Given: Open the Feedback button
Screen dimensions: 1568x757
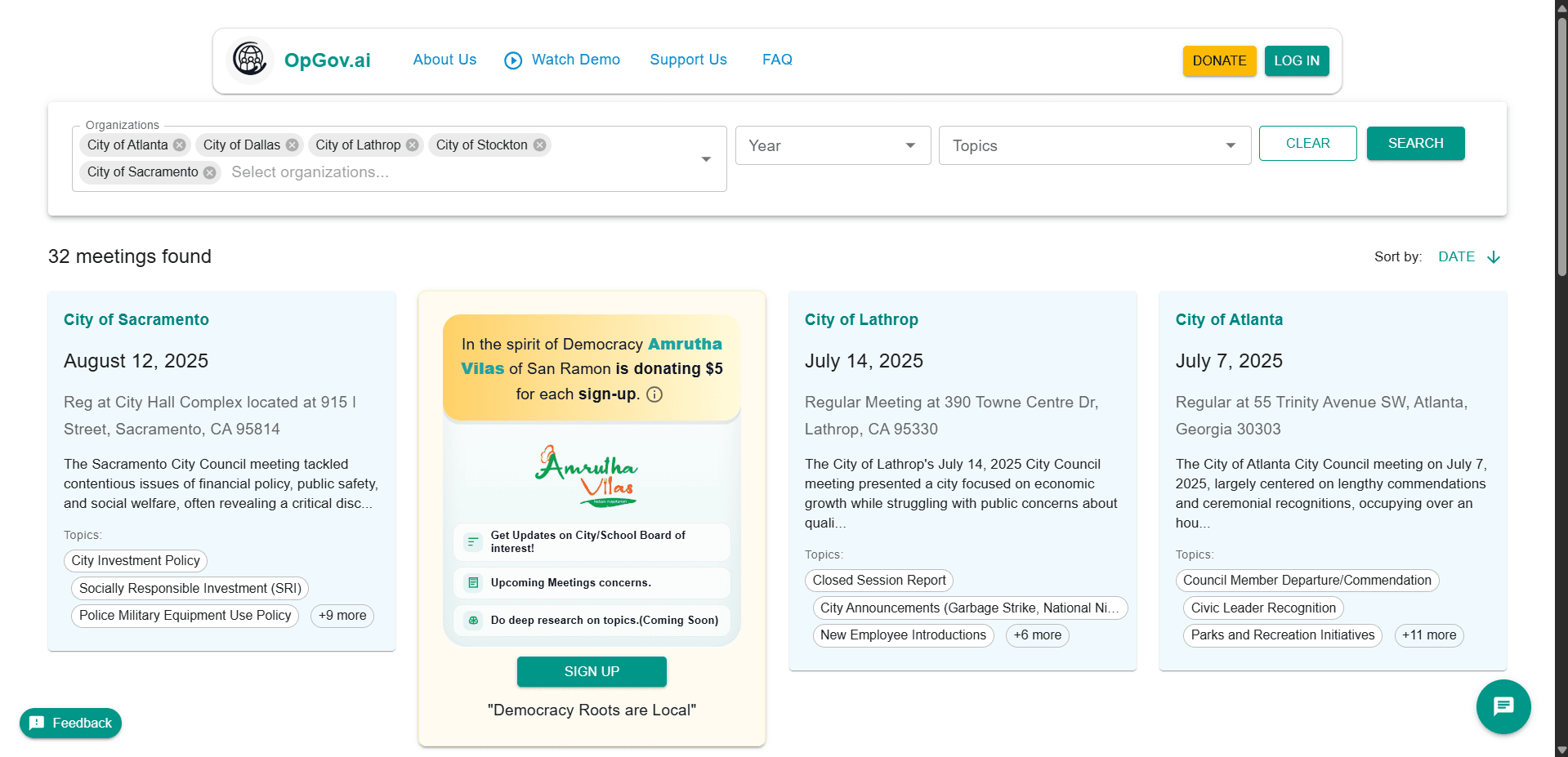Looking at the screenshot, I should (x=71, y=723).
